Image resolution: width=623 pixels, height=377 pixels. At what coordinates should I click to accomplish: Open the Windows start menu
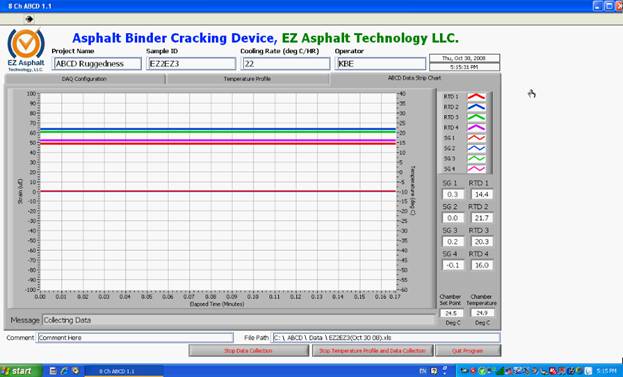point(21,371)
